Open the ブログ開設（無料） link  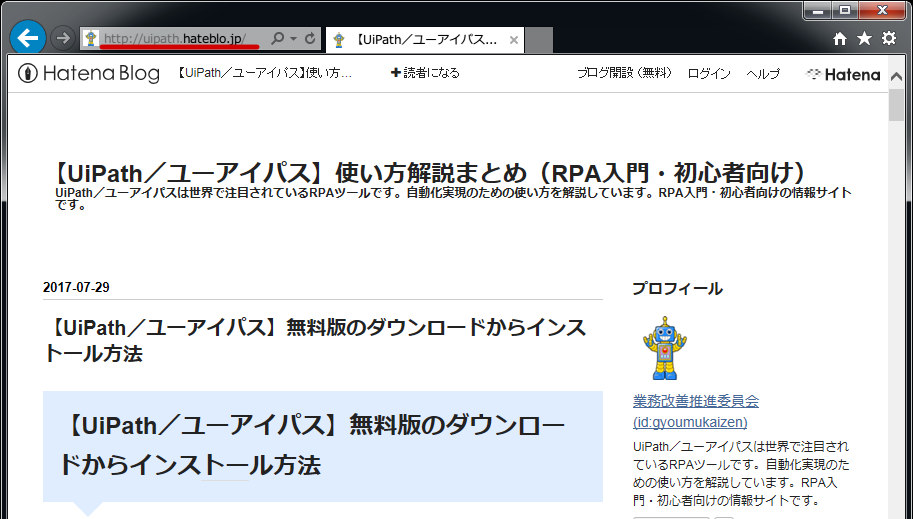pos(624,73)
